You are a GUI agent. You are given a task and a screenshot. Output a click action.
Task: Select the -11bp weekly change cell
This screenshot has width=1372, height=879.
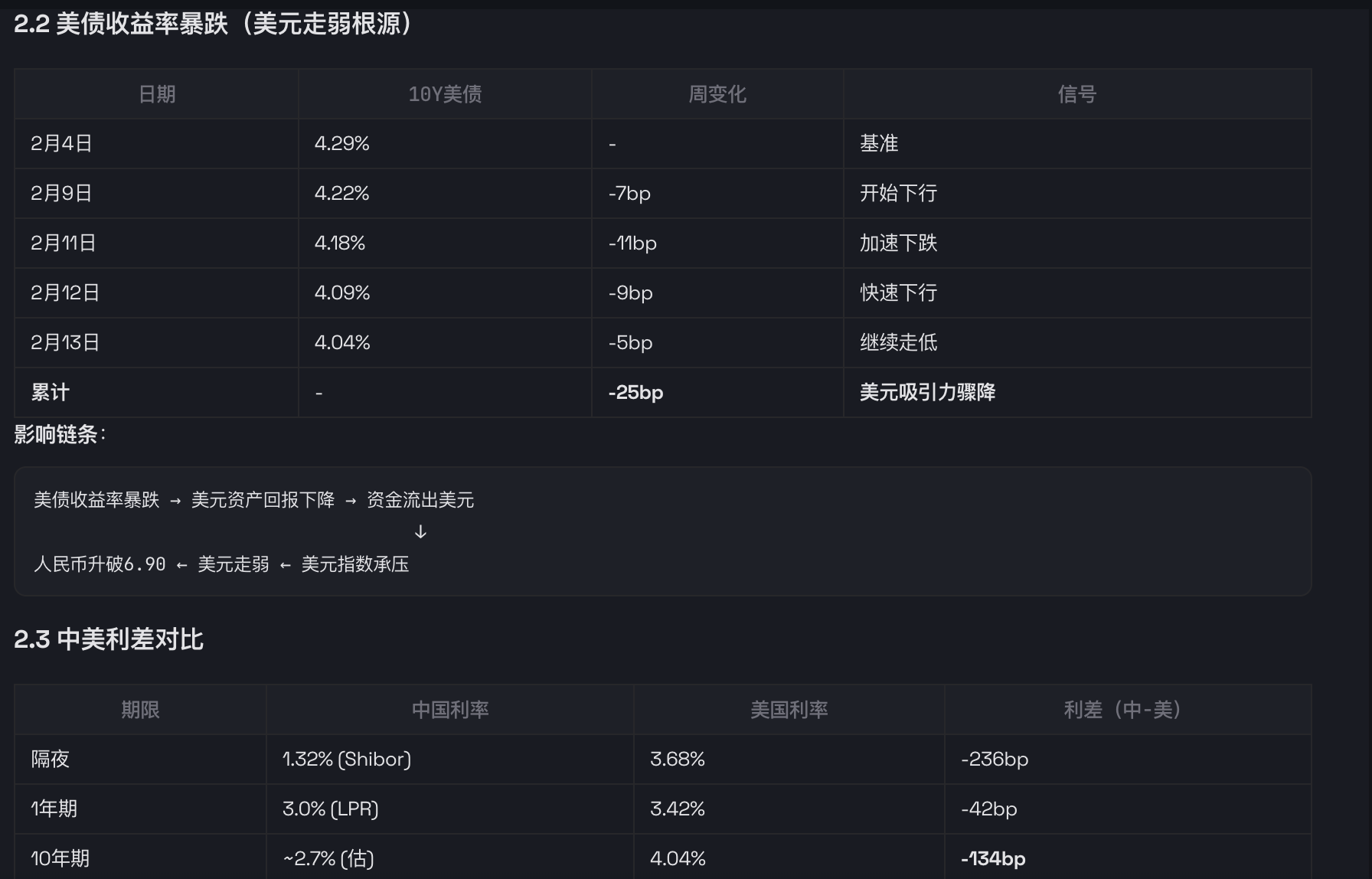click(632, 243)
